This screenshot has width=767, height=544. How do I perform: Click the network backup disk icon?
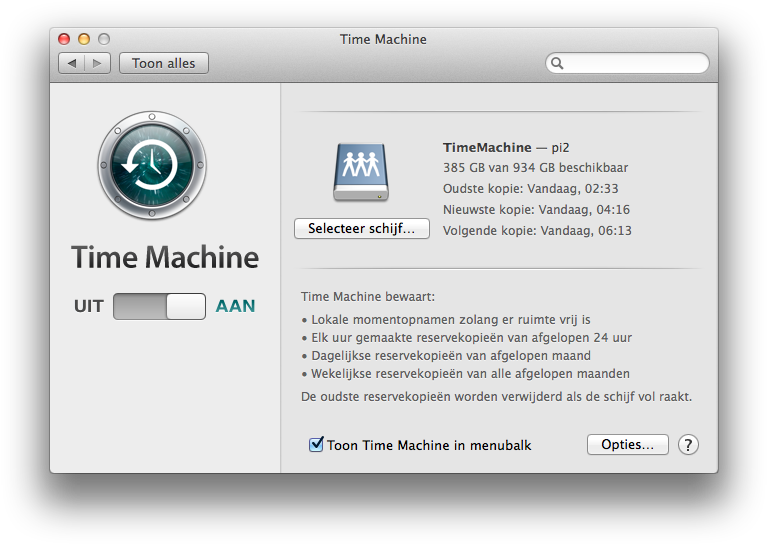361,172
